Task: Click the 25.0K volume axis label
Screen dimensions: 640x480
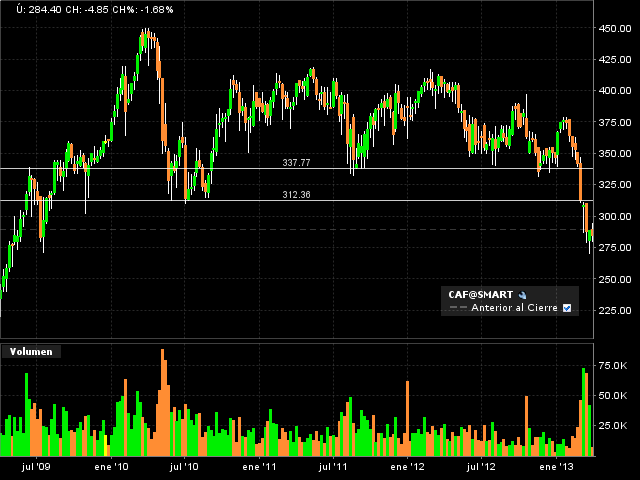Action: (x=613, y=426)
